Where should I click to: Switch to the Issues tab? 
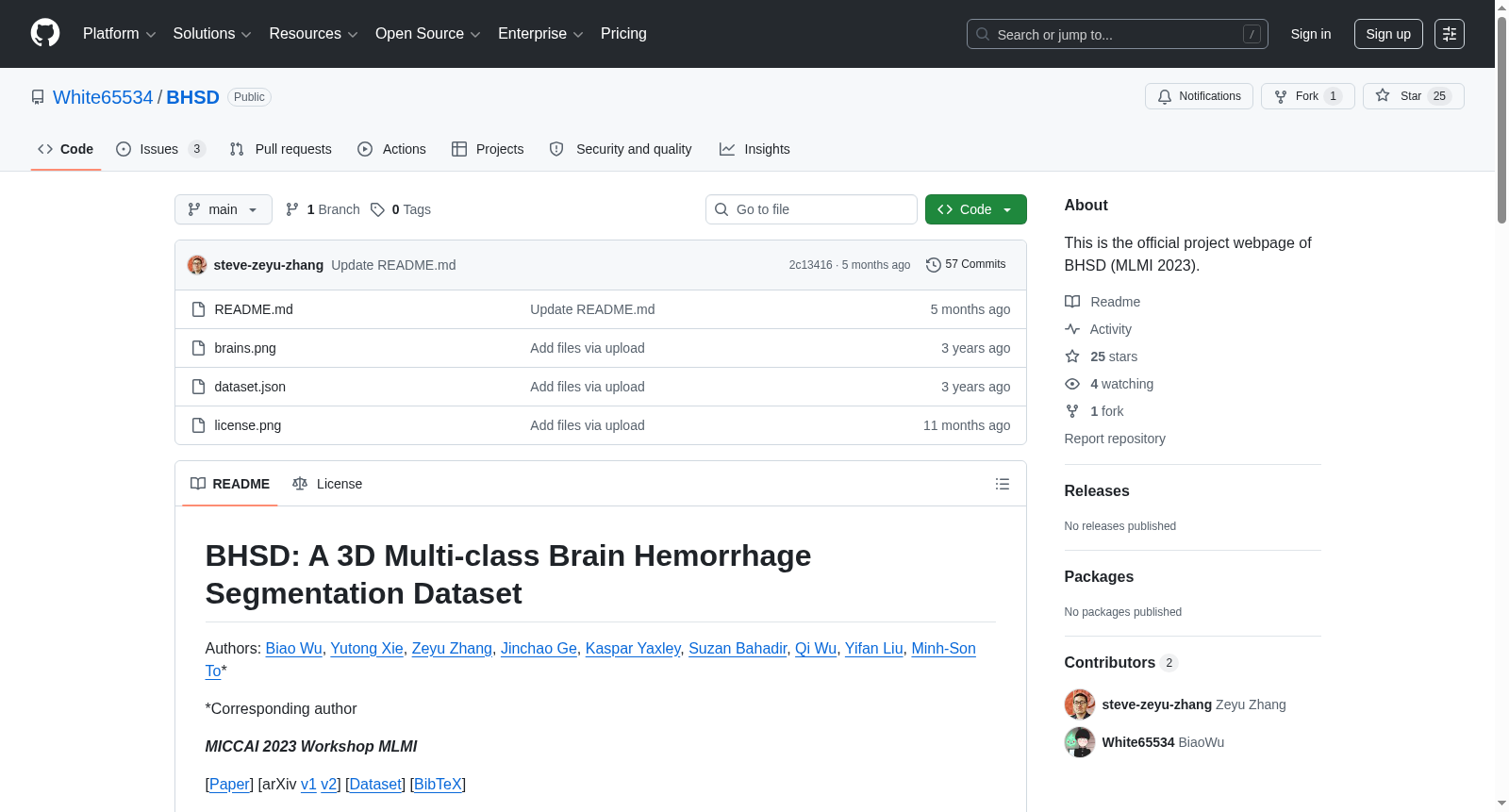tap(160, 149)
